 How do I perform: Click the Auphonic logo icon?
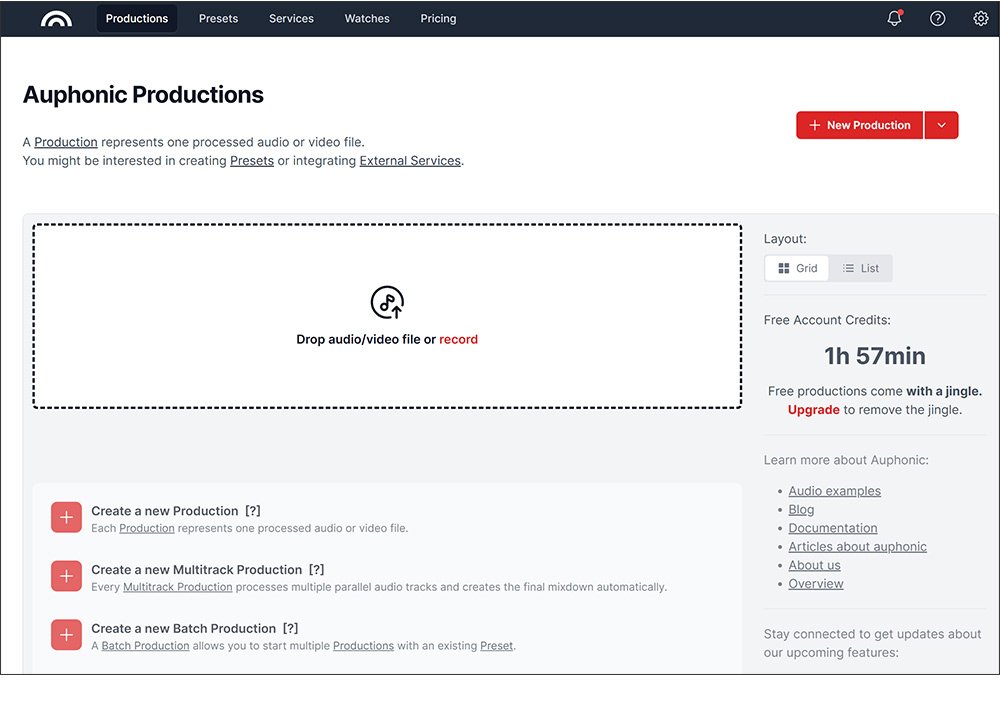coord(56,19)
